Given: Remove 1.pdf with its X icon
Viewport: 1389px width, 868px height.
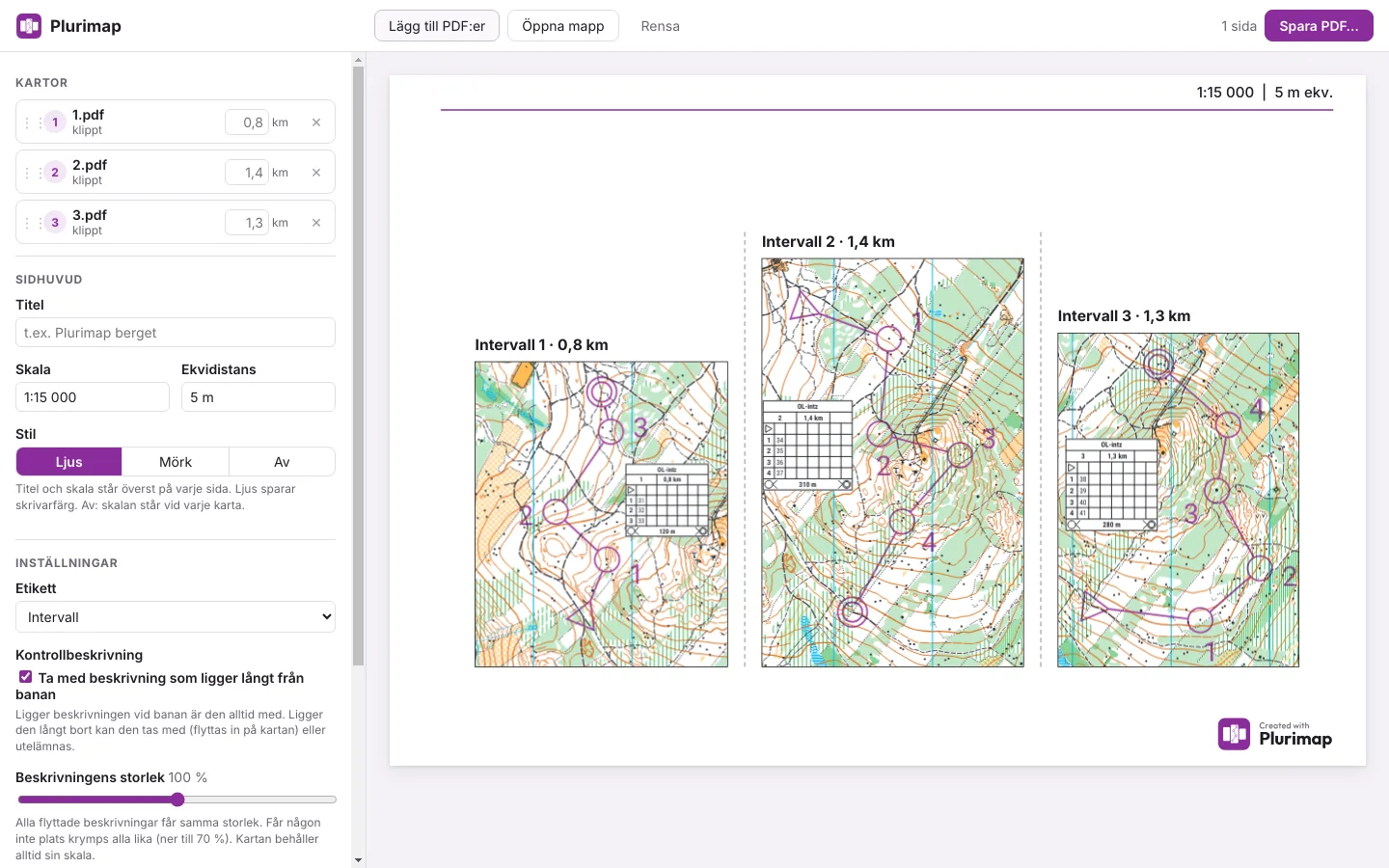Looking at the screenshot, I should [316, 122].
